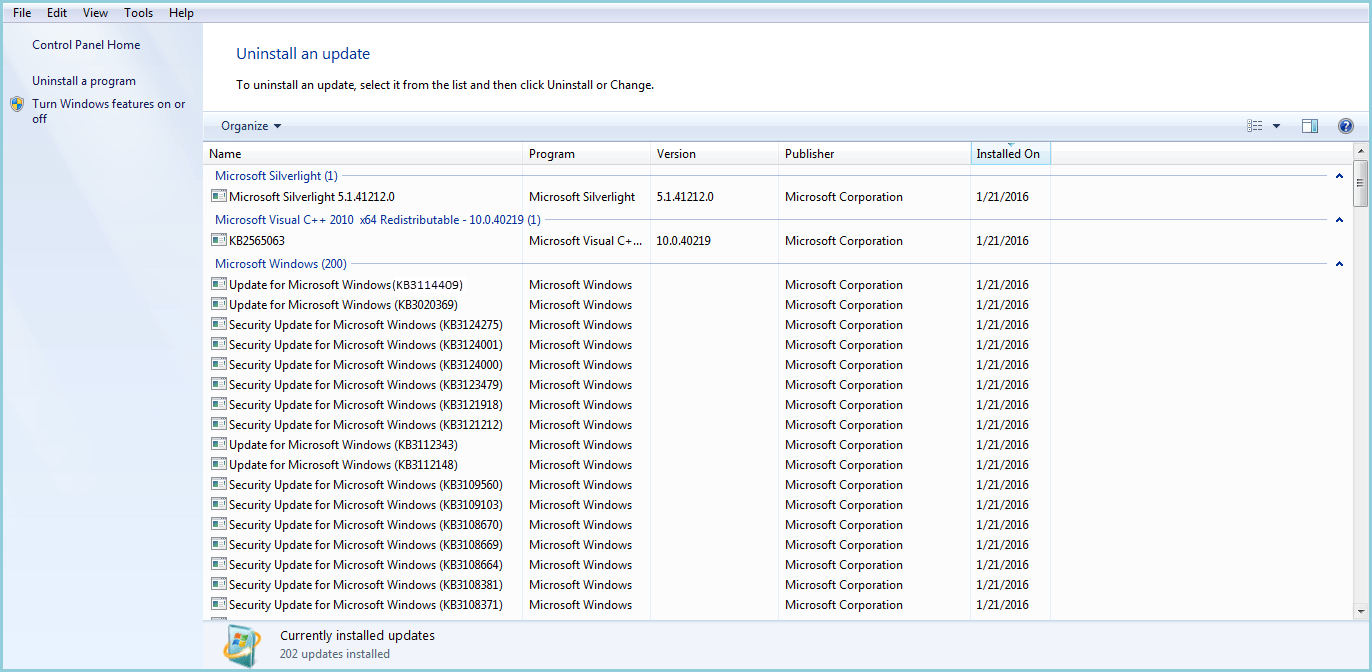Open the File menu
Image resolution: width=1372 pixels, height=672 pixels.
[x=22, y=13]
